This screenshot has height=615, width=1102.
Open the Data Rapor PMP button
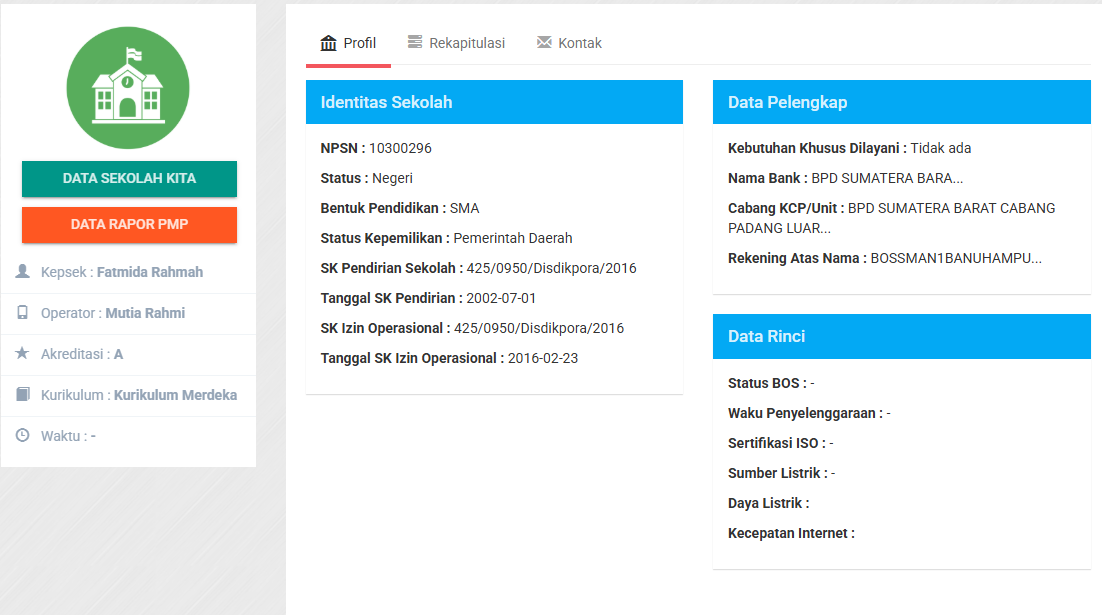point(129,225)
